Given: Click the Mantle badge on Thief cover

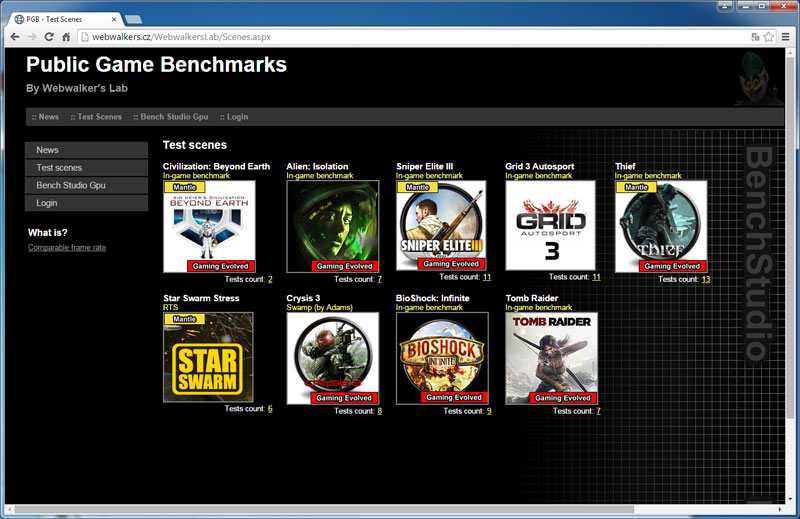Looking at the screenshot, I should click(x=636, y=187).
